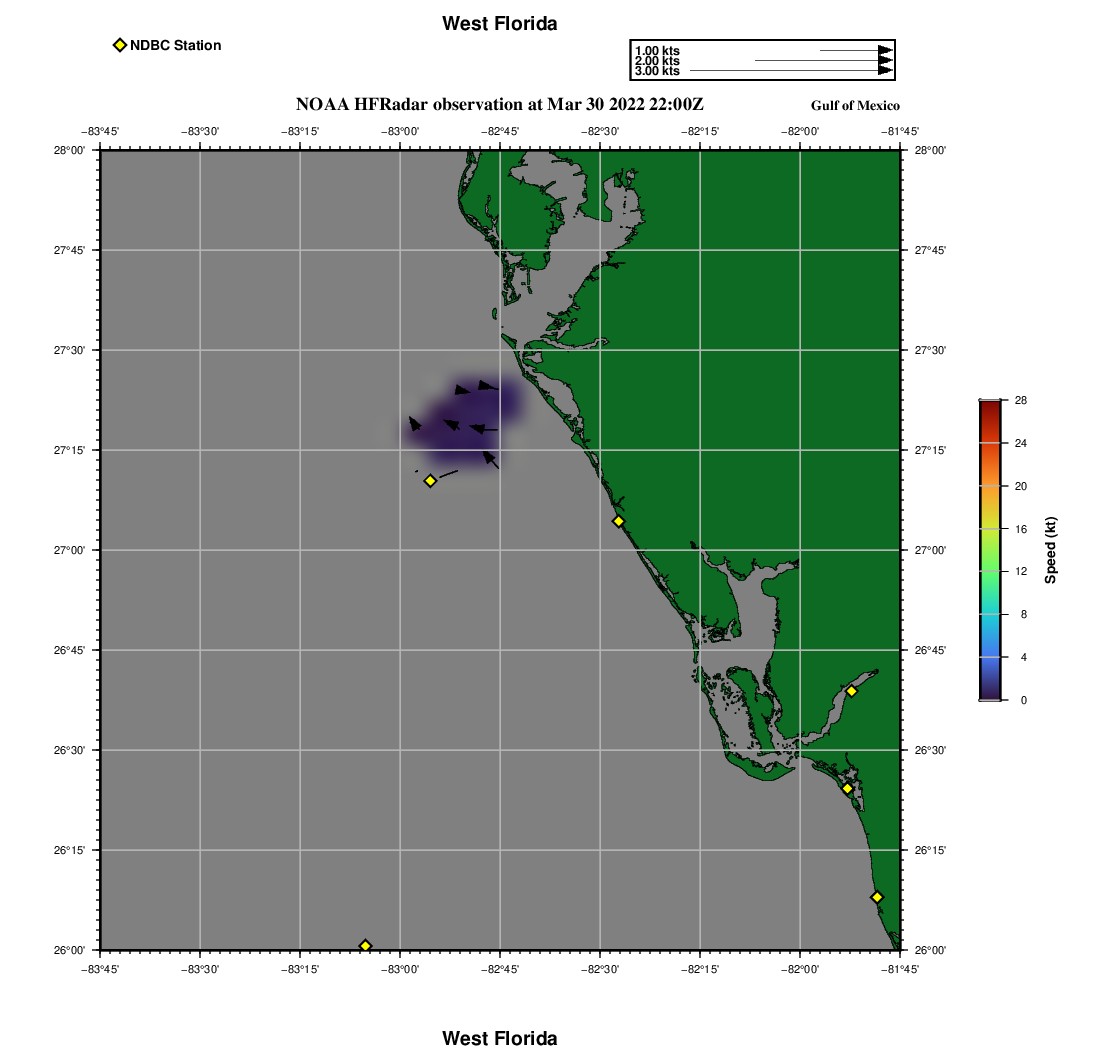This screenshot has width=1100, height=1050.
Task: Click the blue section near 4 on speed scale
Action: coord(990,657)
